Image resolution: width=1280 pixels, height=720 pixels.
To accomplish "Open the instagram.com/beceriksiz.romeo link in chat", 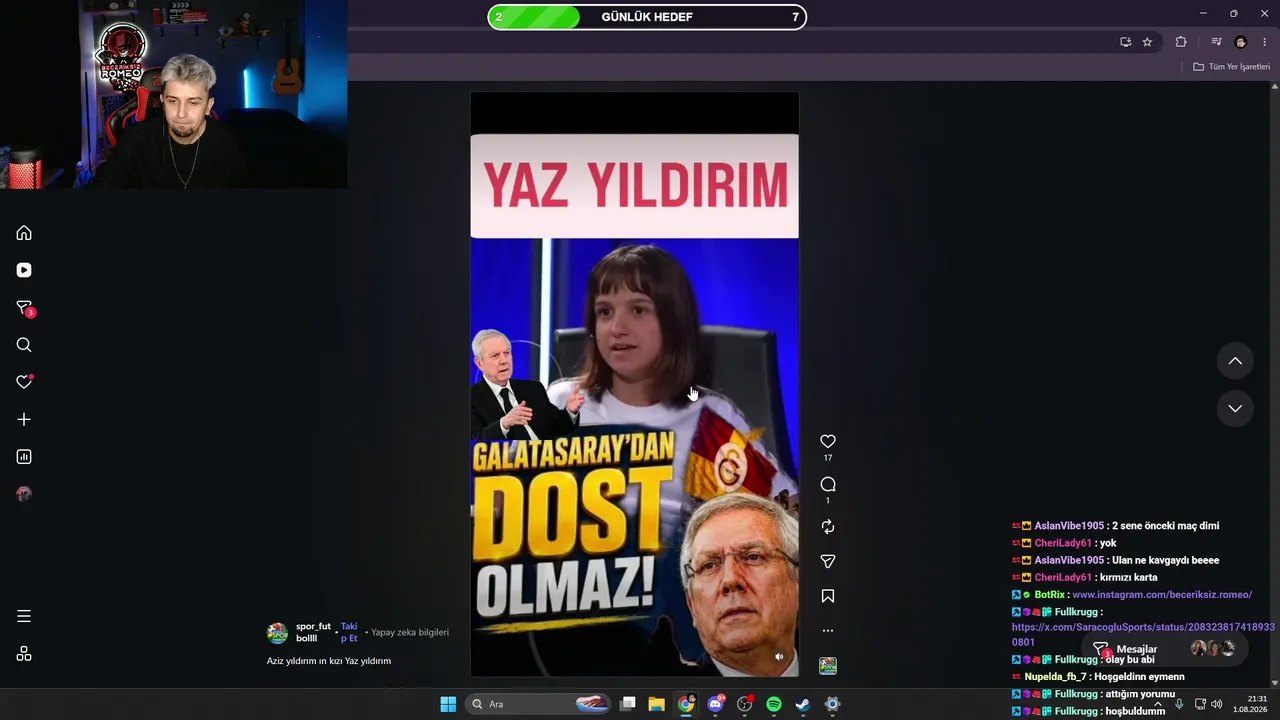I will [x=1162, y=595].
